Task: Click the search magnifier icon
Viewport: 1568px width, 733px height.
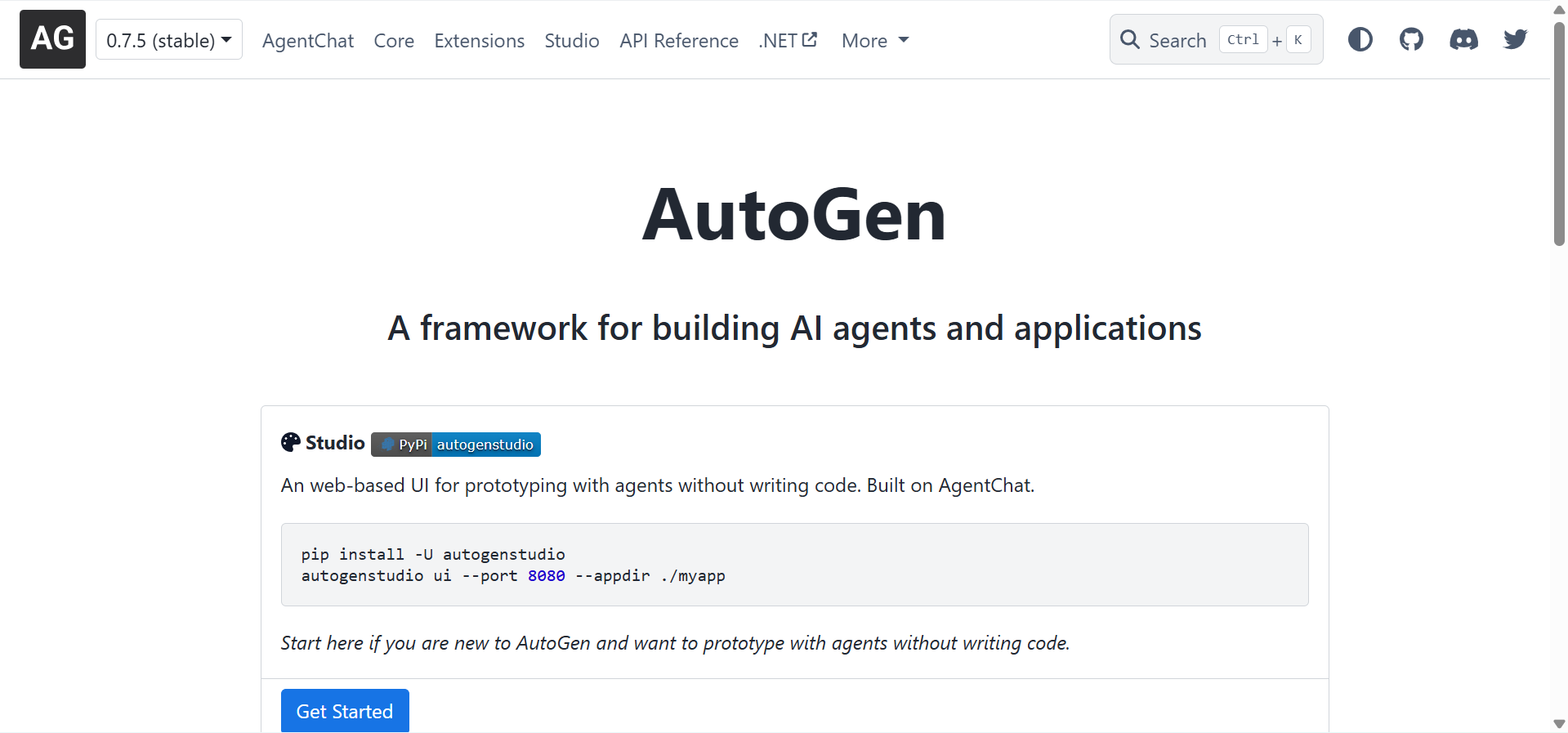Action: (x=1130, y=39)
